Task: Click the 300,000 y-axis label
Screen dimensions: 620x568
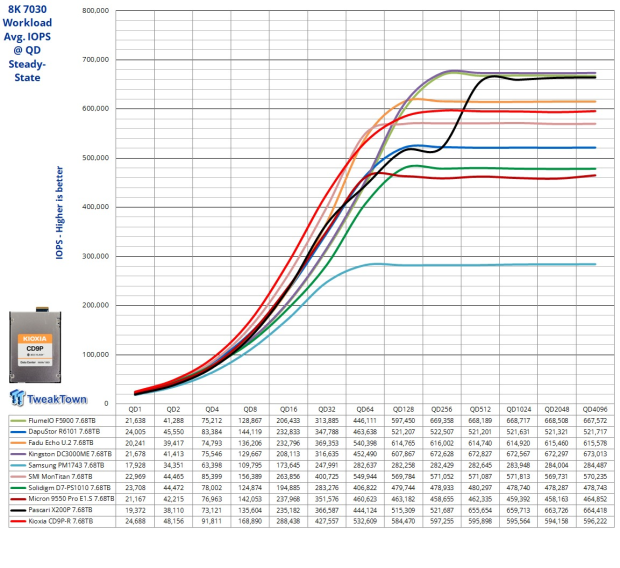Action: [x=96, y=256]
